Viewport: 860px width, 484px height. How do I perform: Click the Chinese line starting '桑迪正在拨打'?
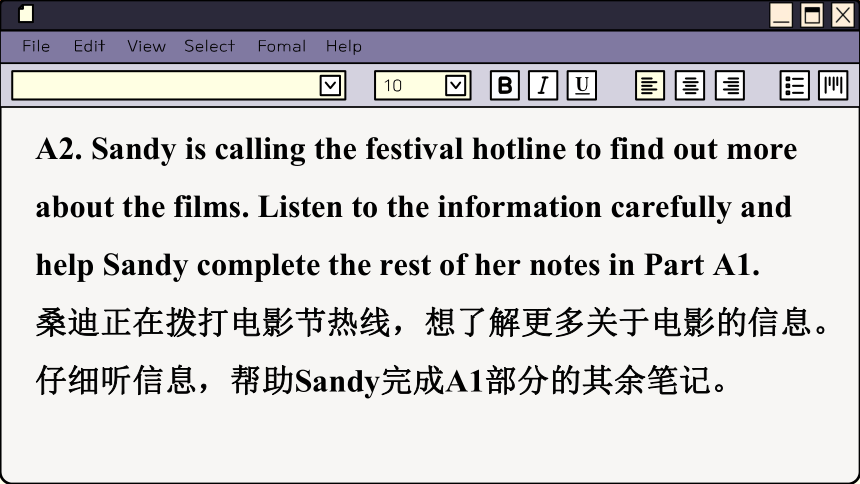click(x=432, y=323)
